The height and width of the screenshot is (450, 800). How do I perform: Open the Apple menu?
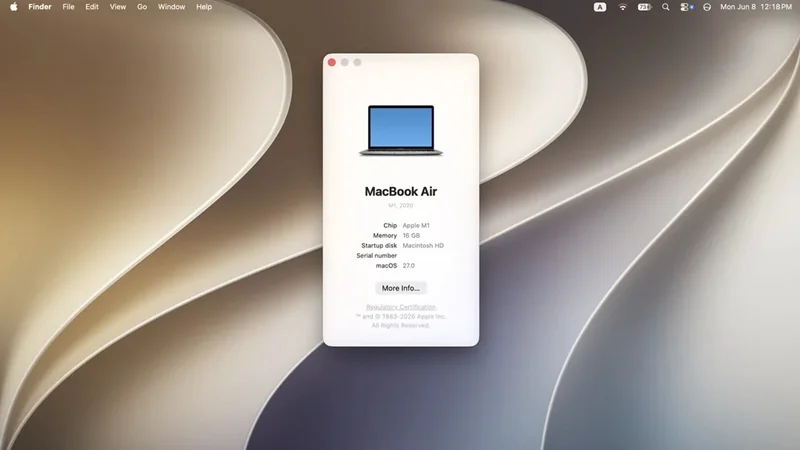pos(14,7)
